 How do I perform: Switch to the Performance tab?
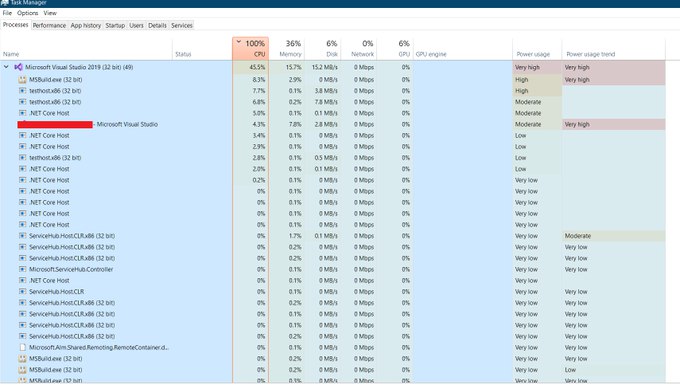pyautogui.click(x=49, y=26)
